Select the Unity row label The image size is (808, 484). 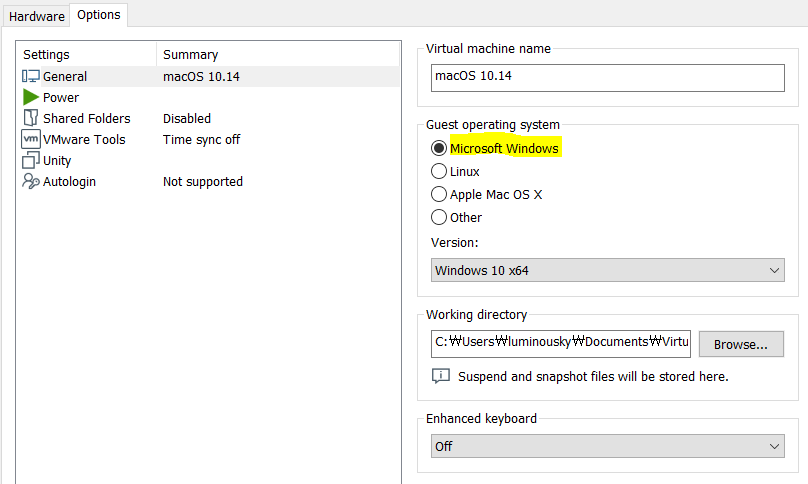point(57,161)
